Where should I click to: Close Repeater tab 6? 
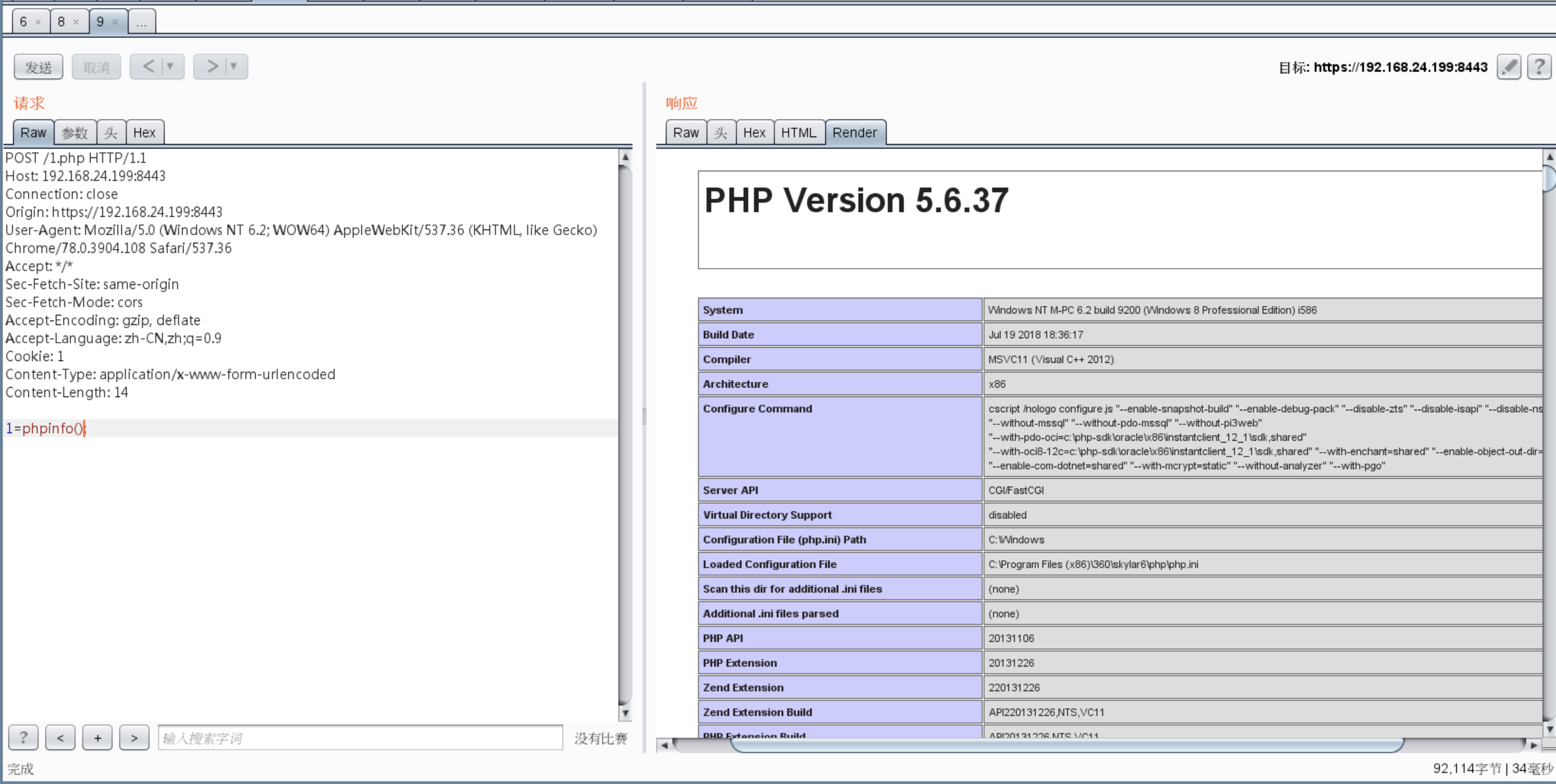click(38, 22)
